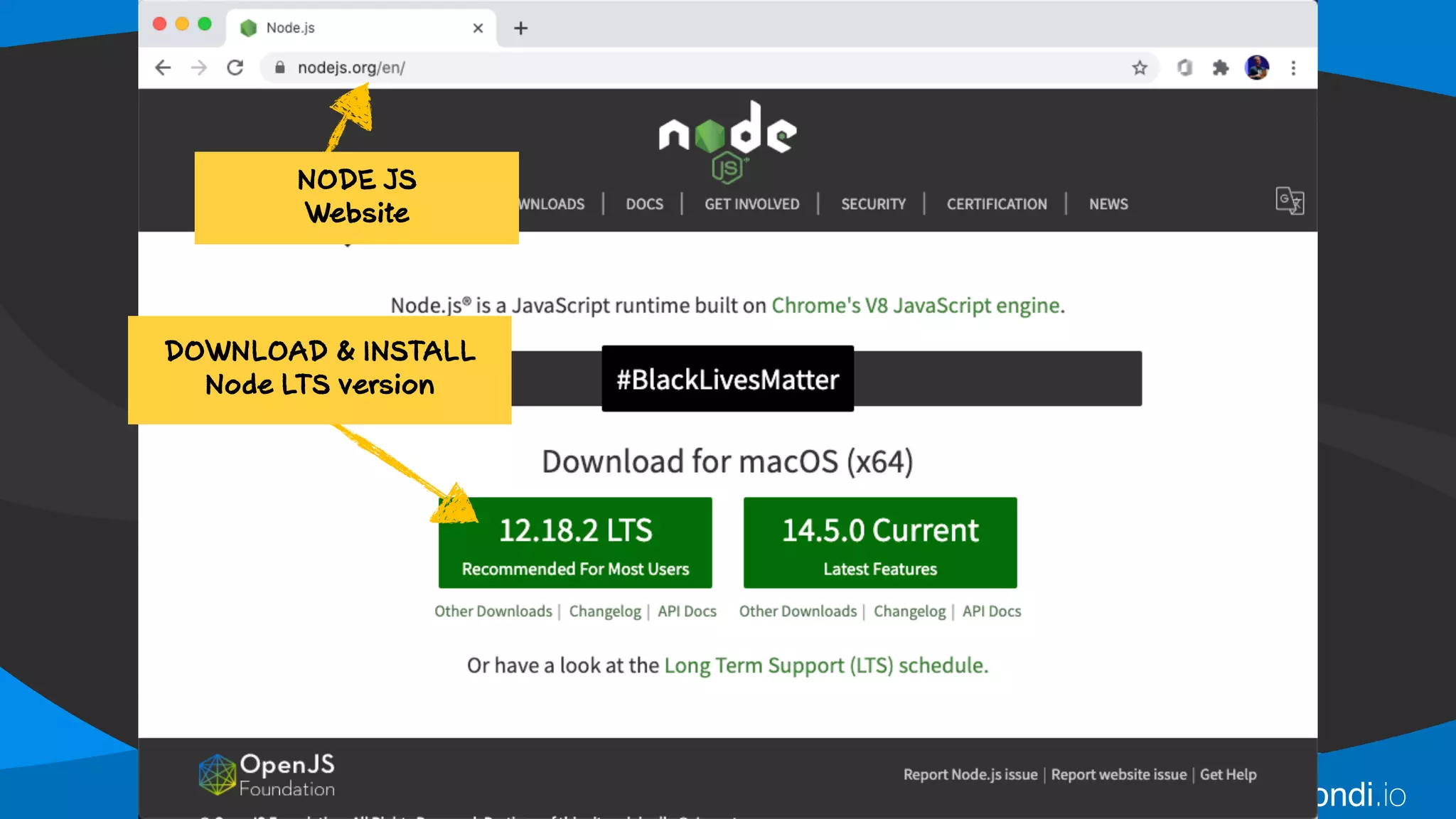Viewport: 1456px width, 819px height.
Task: Open a new browser tab
Action: click(x=520, y=28)
